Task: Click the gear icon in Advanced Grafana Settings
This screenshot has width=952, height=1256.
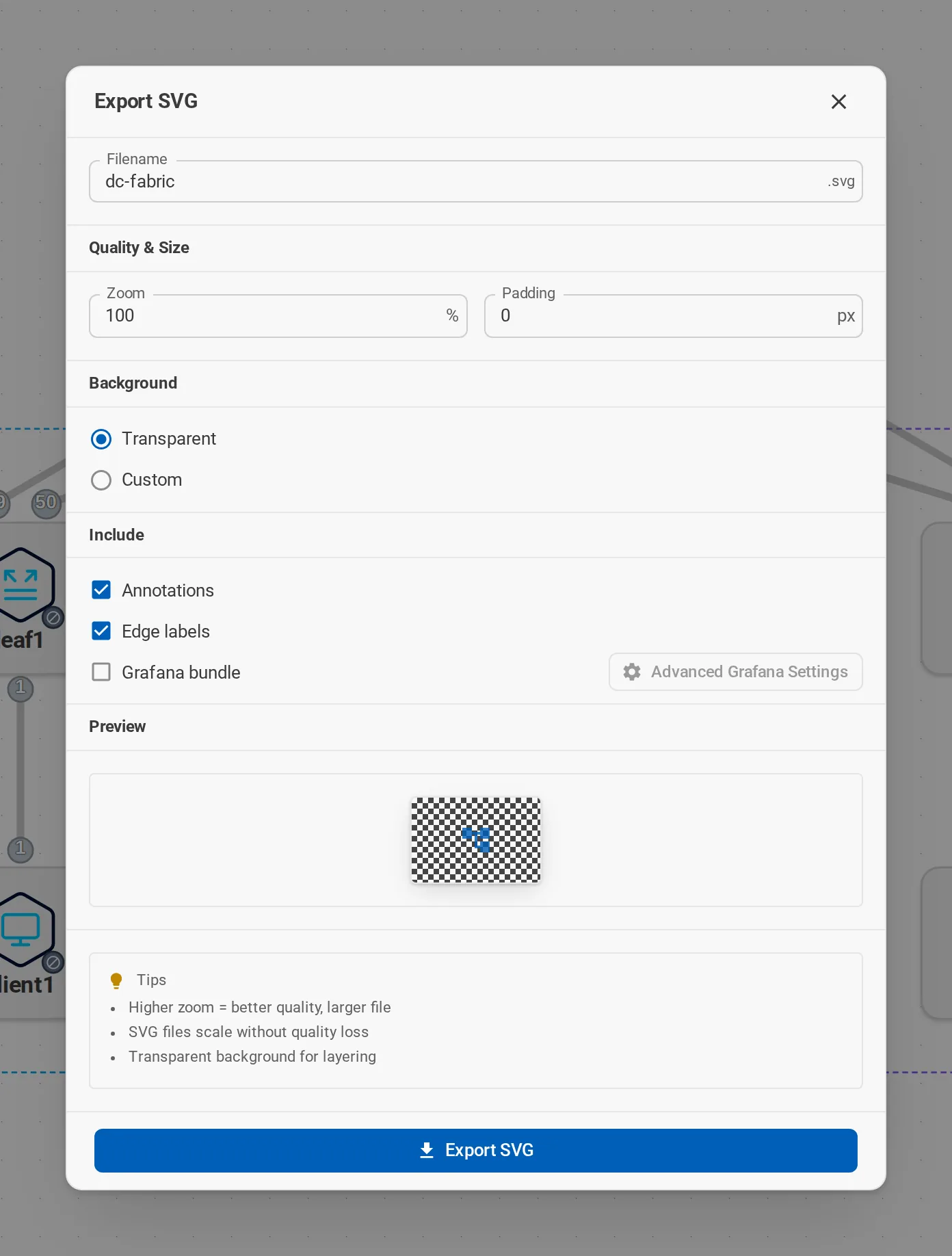Action: (632, 672)
